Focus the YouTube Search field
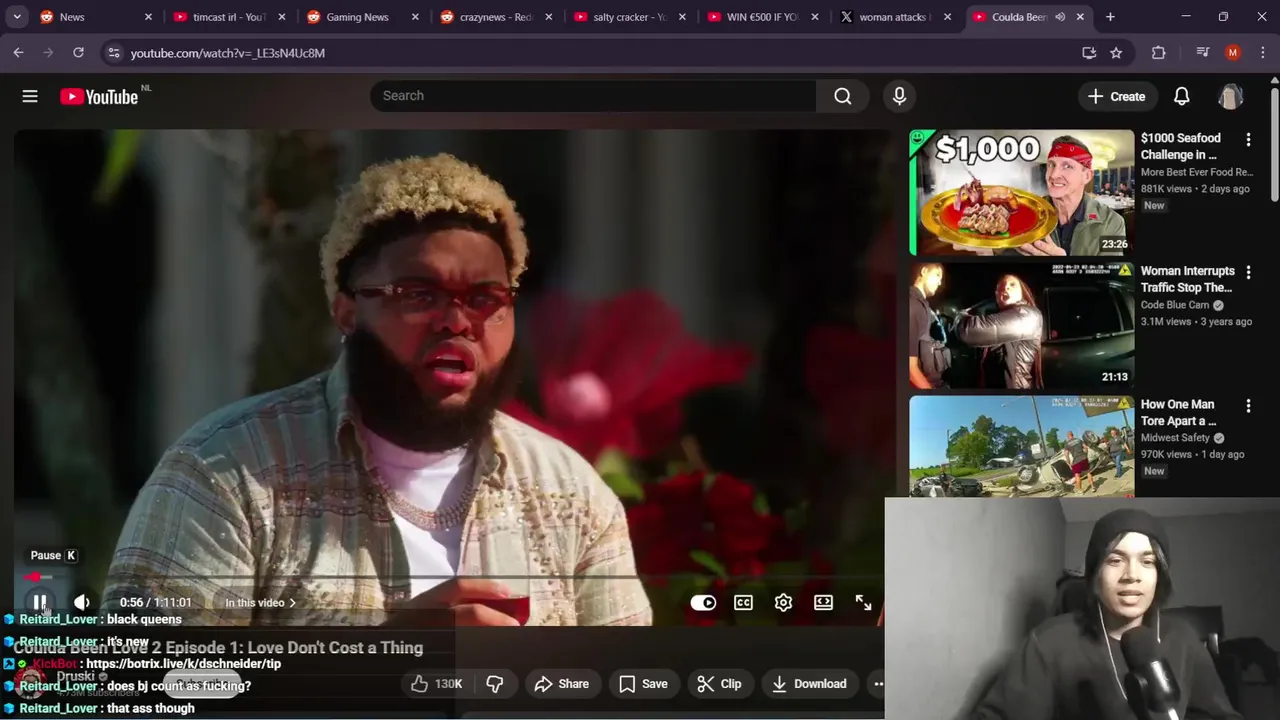 pos(594,96)
